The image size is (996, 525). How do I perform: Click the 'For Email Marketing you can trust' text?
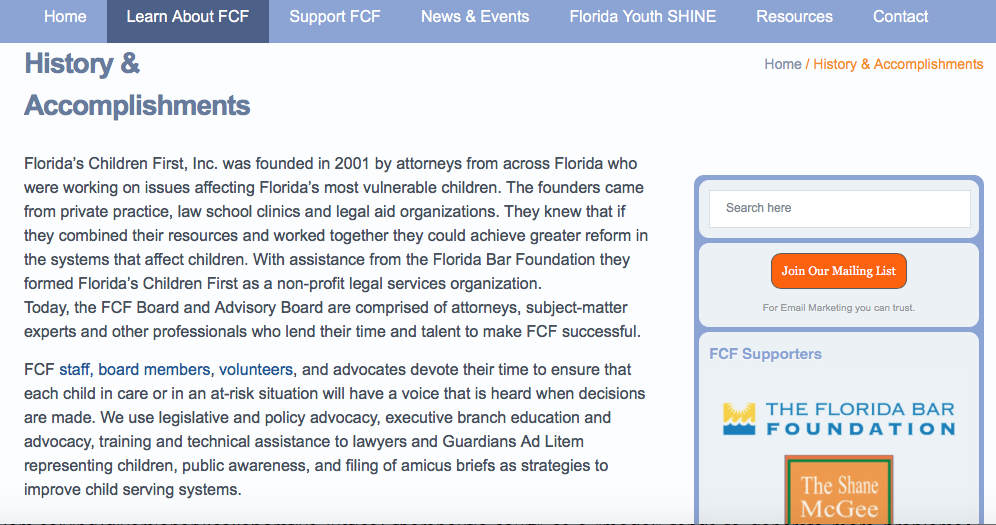(x=838, y=308)
